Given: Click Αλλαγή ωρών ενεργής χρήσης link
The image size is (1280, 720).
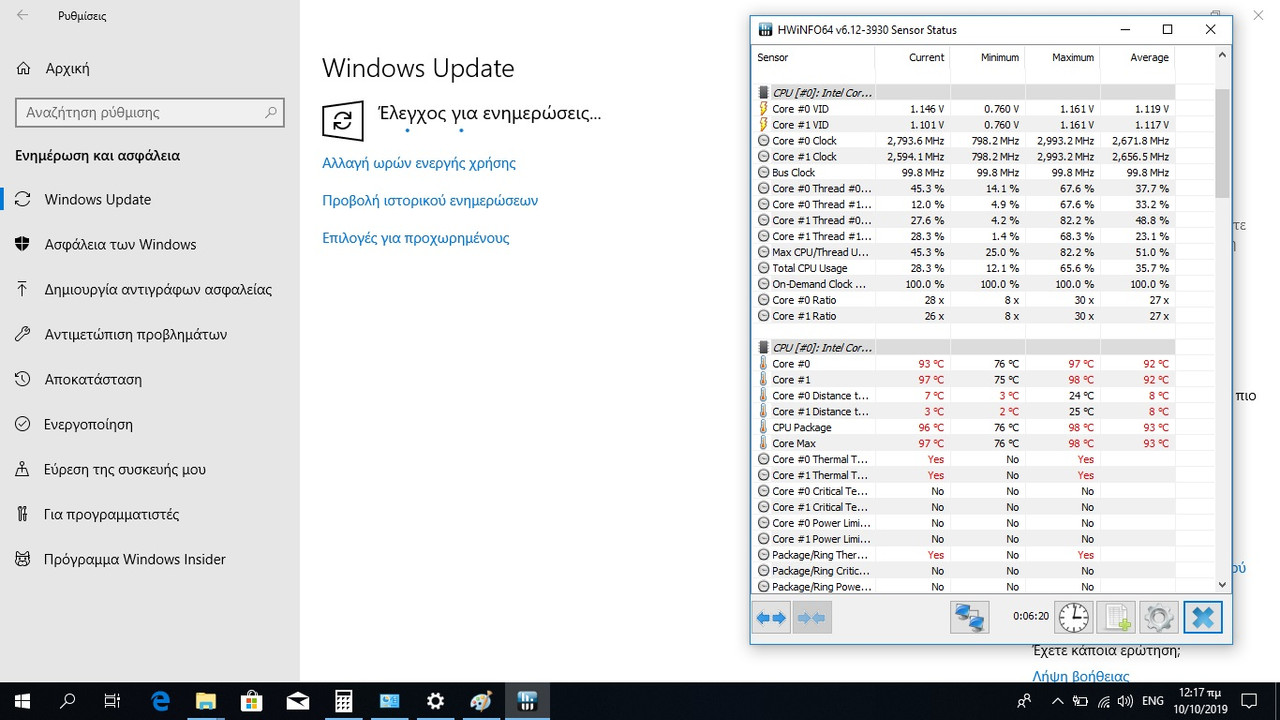Looking at the screenshot, I should pos(419,163).
